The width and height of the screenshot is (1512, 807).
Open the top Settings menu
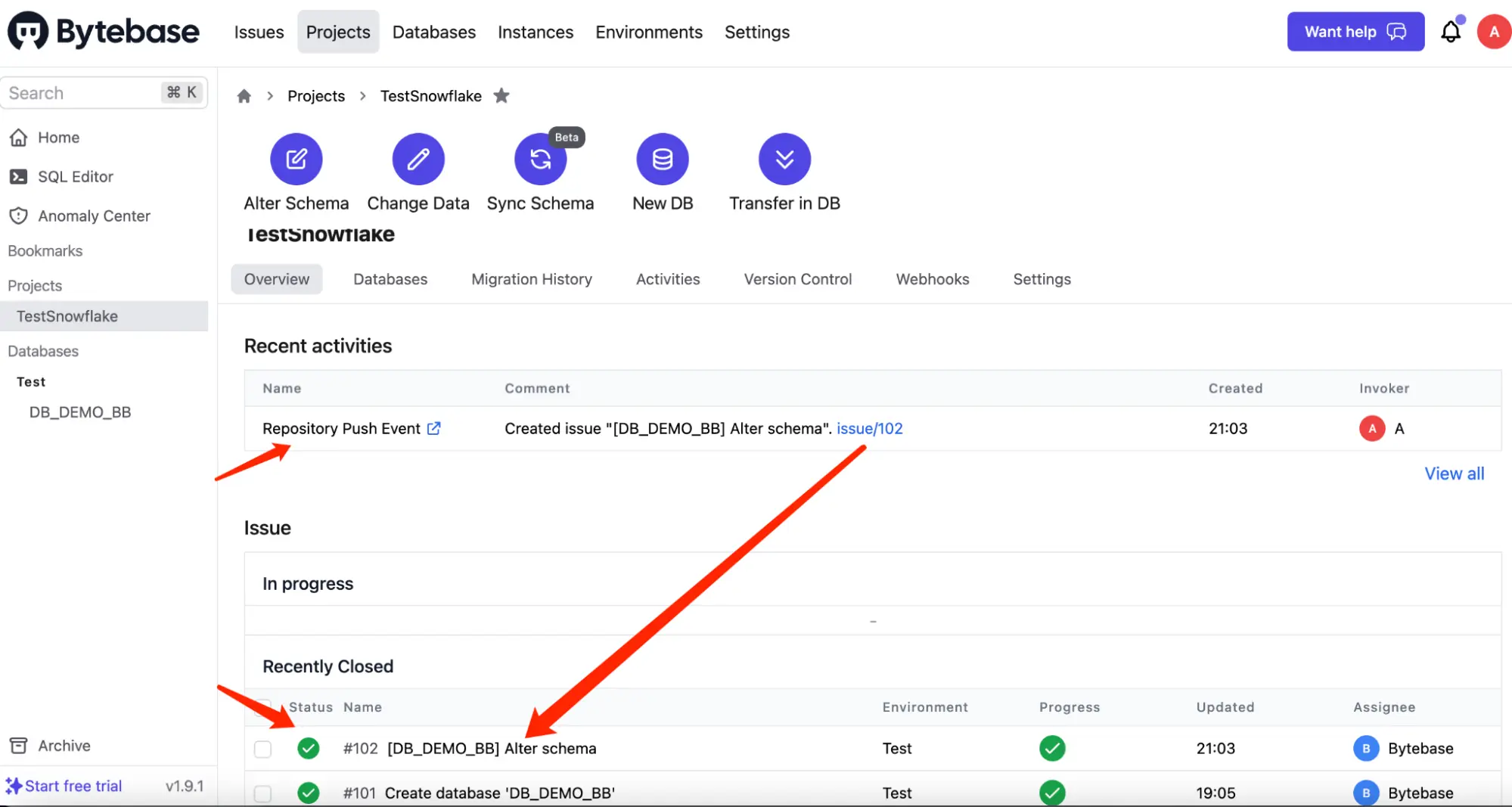pyautogui.click(x=757, y=32)
